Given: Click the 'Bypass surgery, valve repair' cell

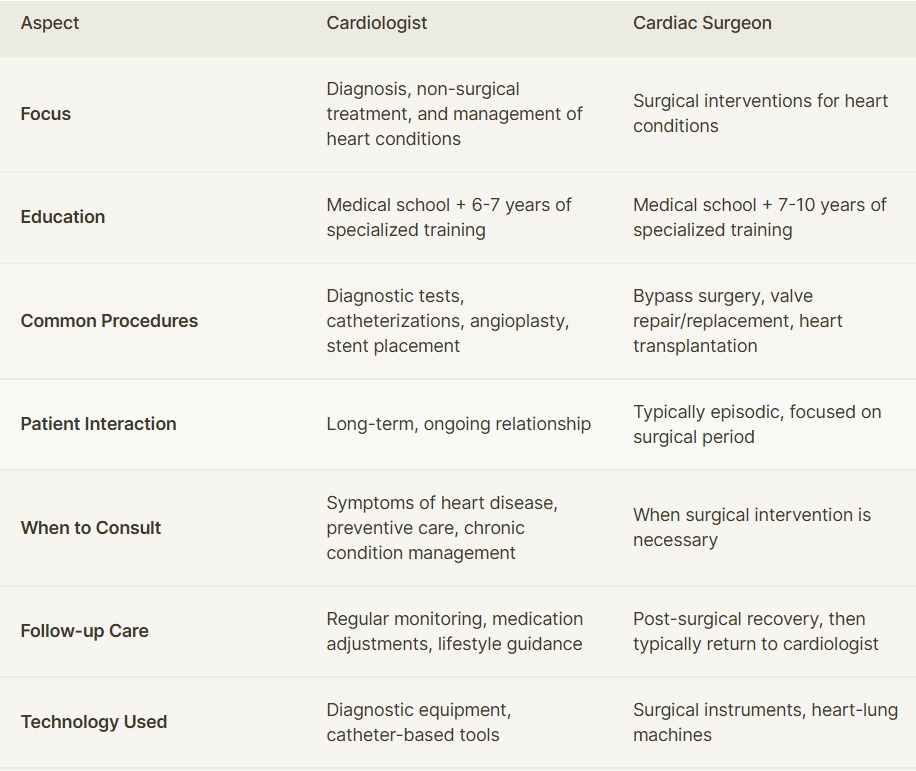Looking at the screenshot, I should [x=738, y=321].
